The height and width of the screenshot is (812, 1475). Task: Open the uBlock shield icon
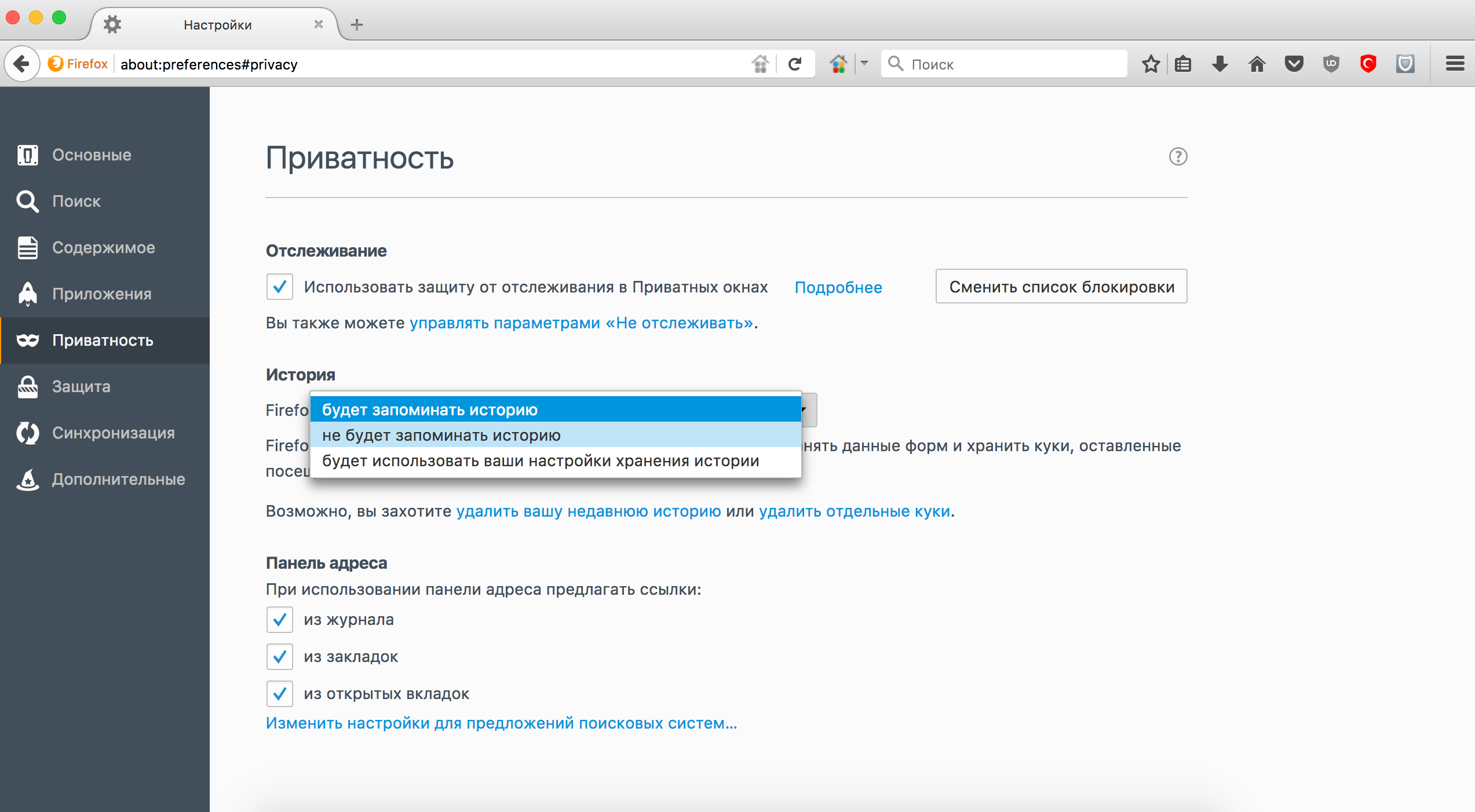[1331, 64]
